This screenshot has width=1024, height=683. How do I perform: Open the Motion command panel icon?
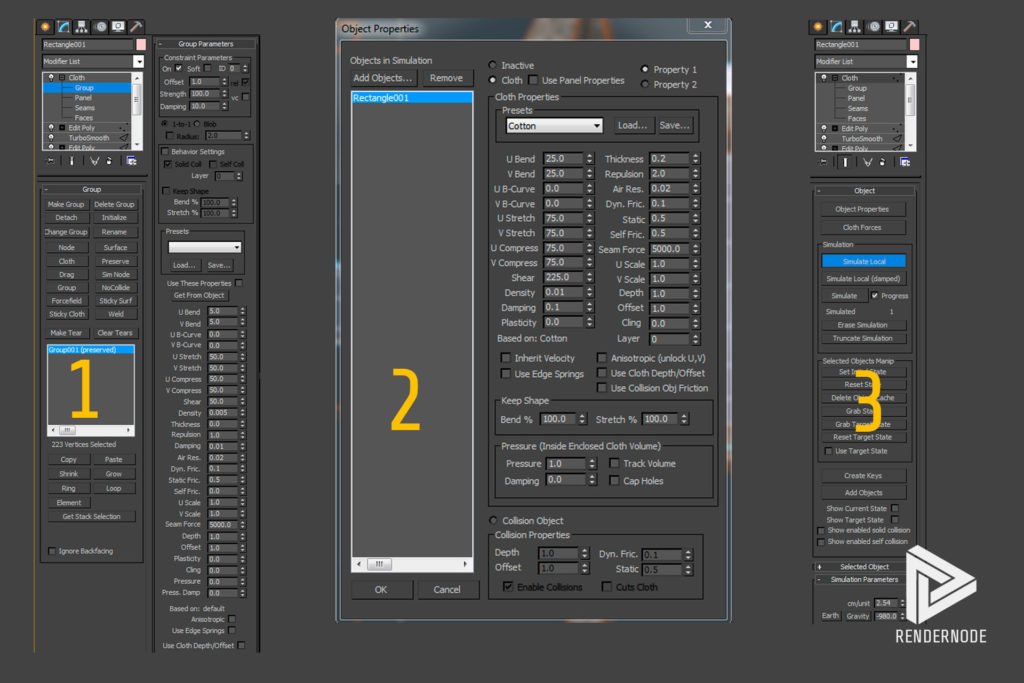point(98,27)
